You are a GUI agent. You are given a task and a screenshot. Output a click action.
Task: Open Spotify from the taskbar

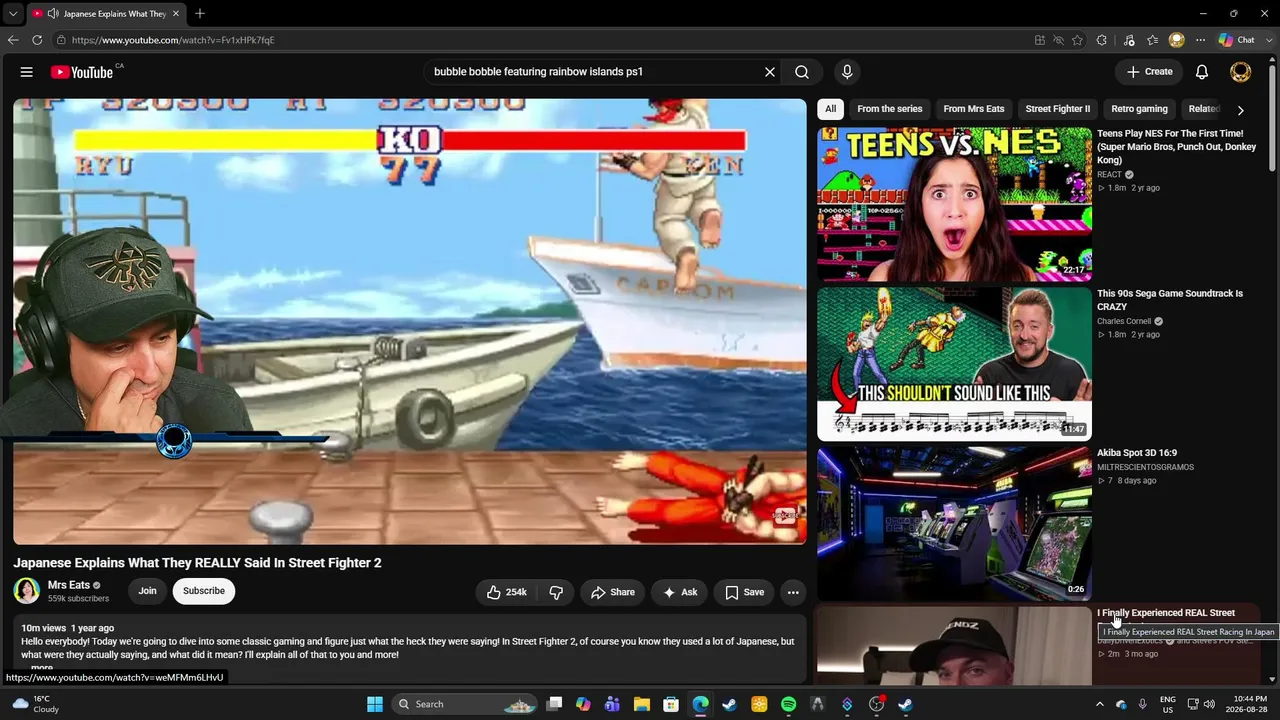point(788,704)
